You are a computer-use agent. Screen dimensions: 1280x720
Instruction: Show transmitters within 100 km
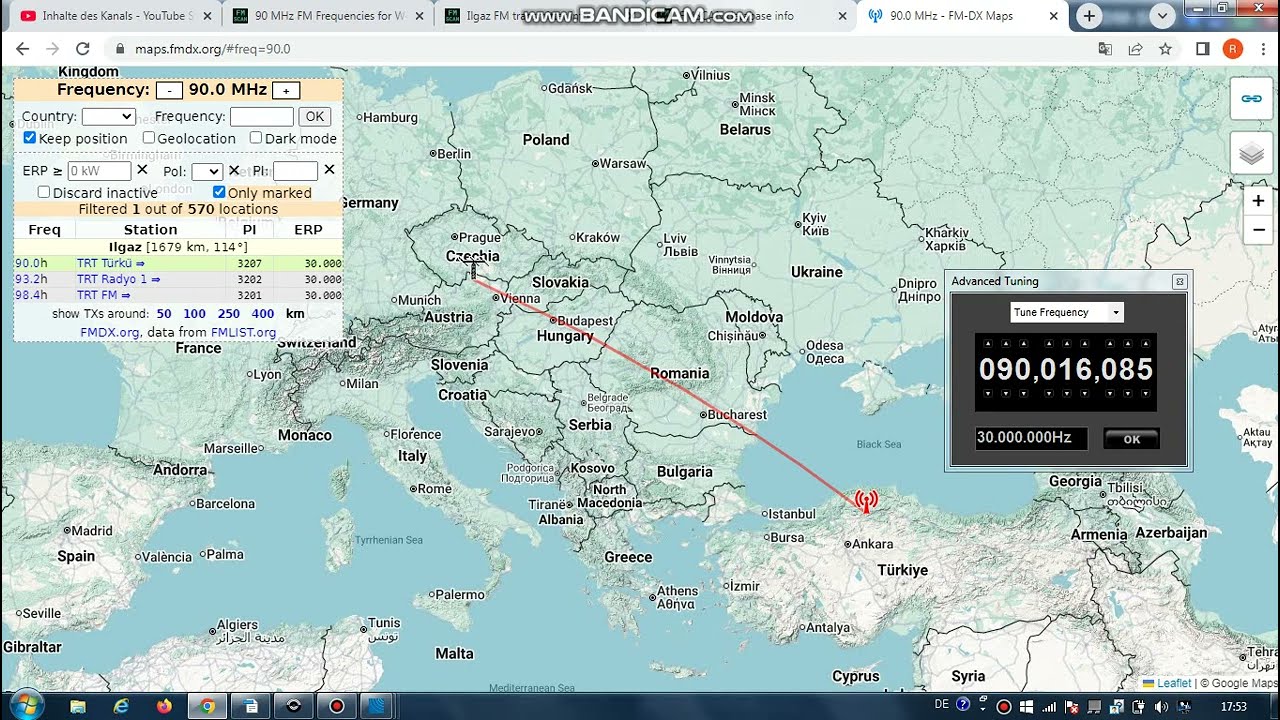pos(194,314)
